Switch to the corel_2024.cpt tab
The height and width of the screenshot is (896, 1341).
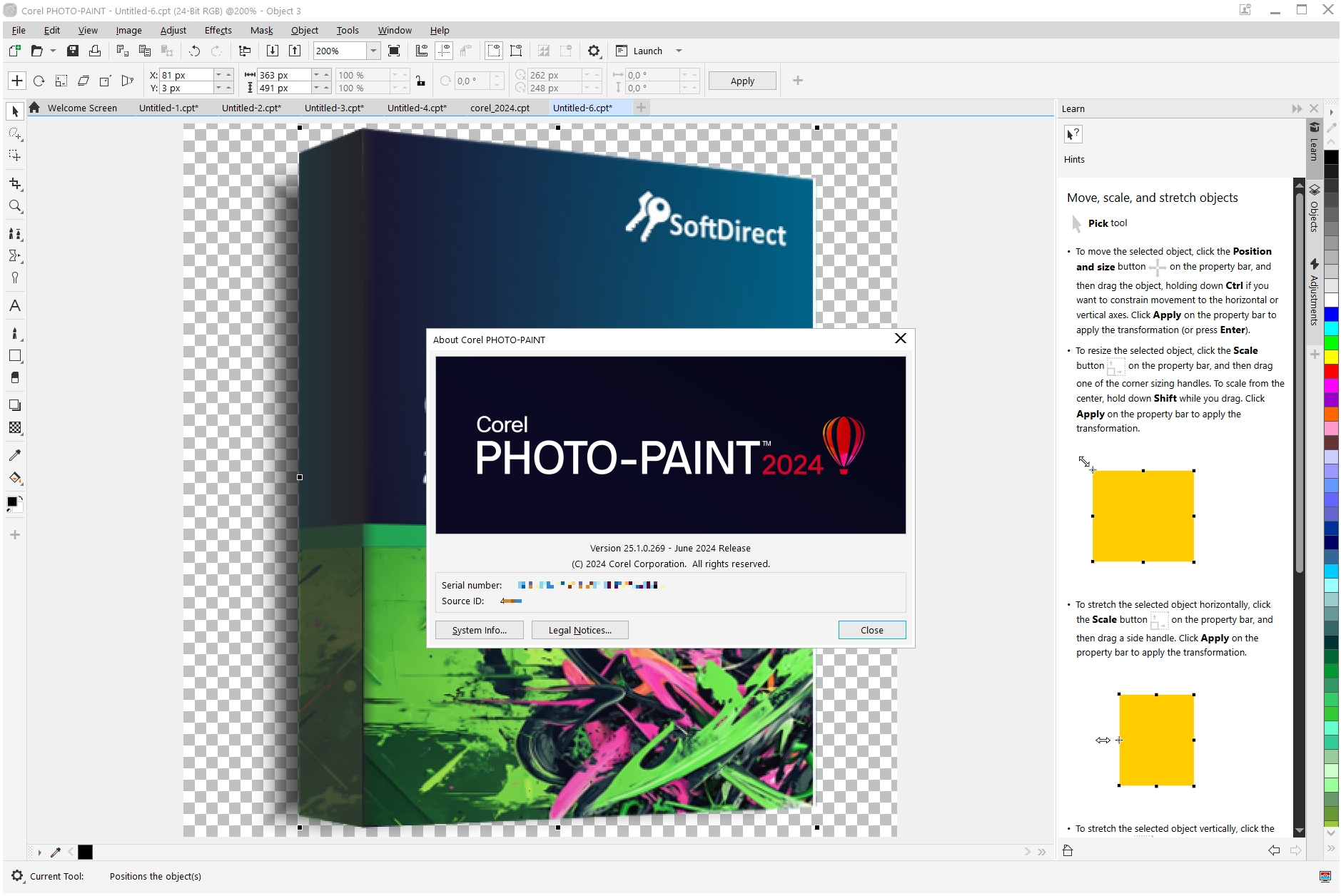click(500, 108)
